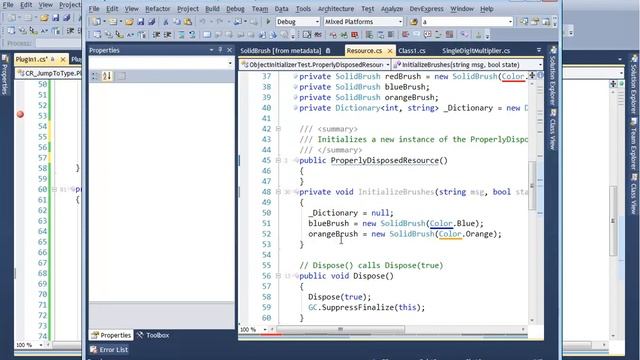Open the Solution Explorer side tab
This screenshot has width=640, height=360.
[x=553, y=75]
